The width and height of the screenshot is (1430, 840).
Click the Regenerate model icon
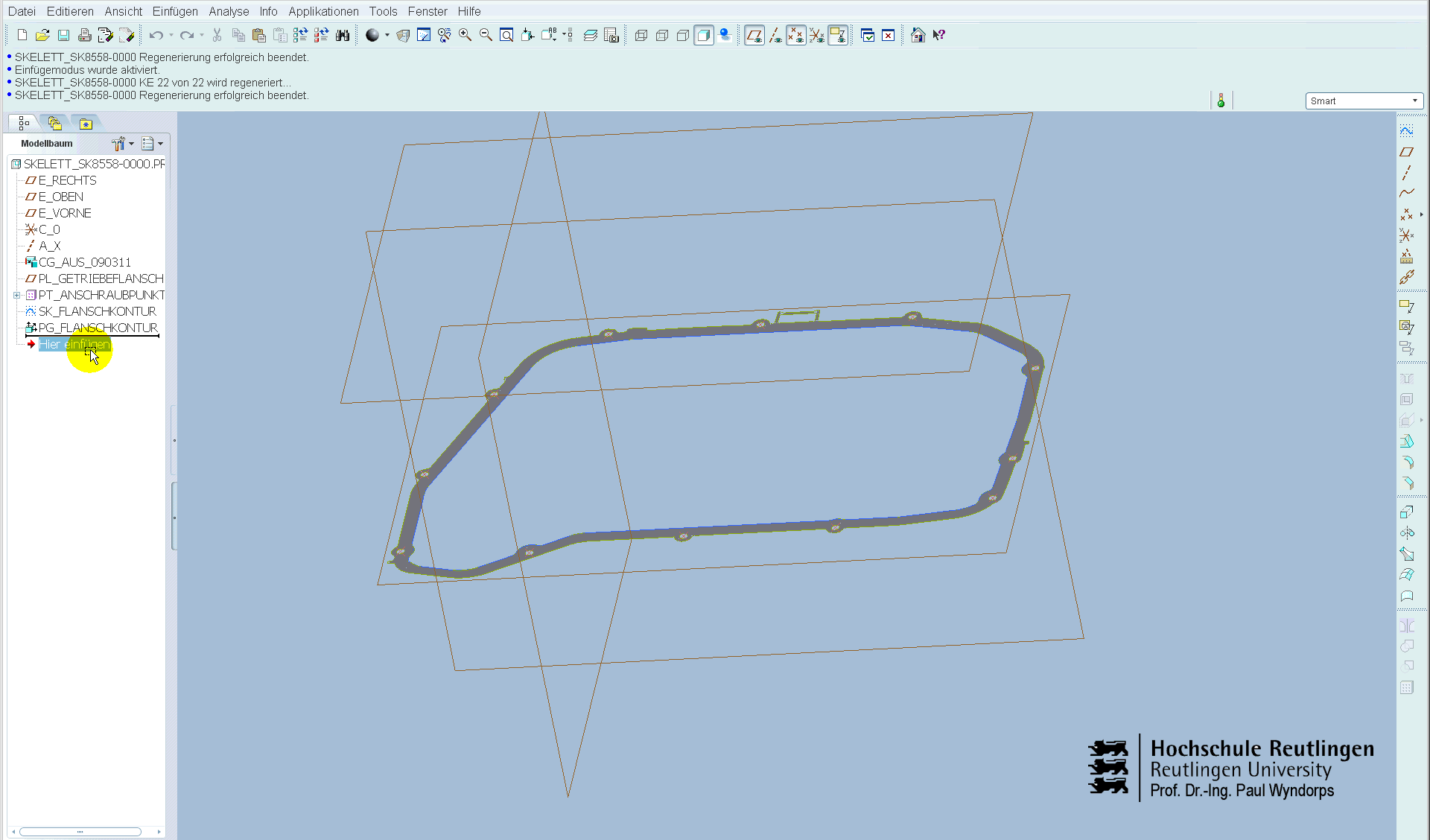click(x=300, y=35)
